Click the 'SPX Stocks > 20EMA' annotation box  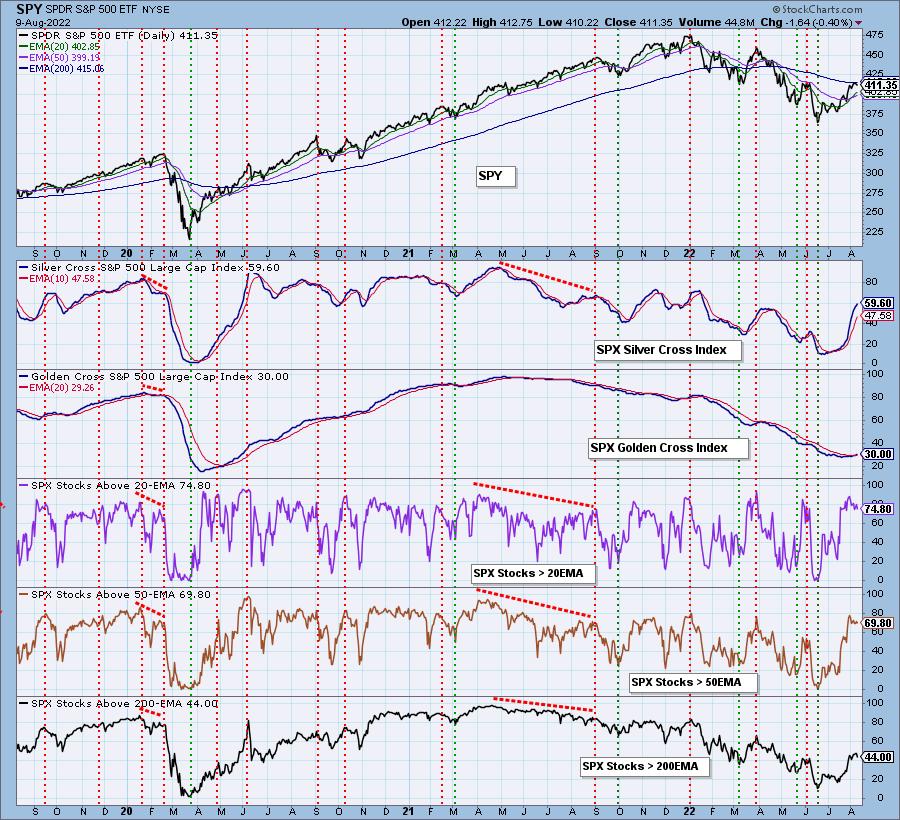[x=533, y=573]
